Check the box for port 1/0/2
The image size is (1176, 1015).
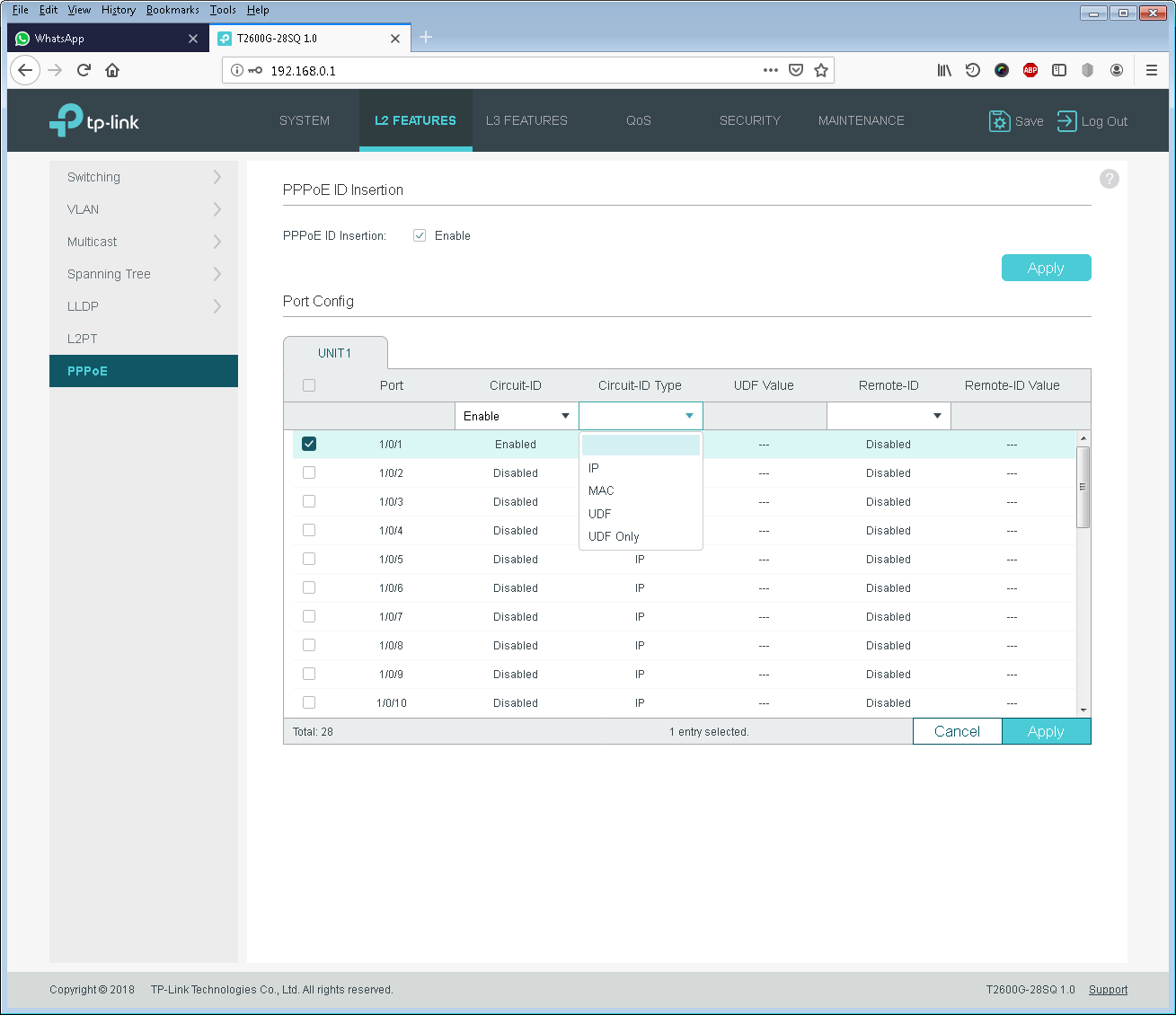[x=309, y=472]
